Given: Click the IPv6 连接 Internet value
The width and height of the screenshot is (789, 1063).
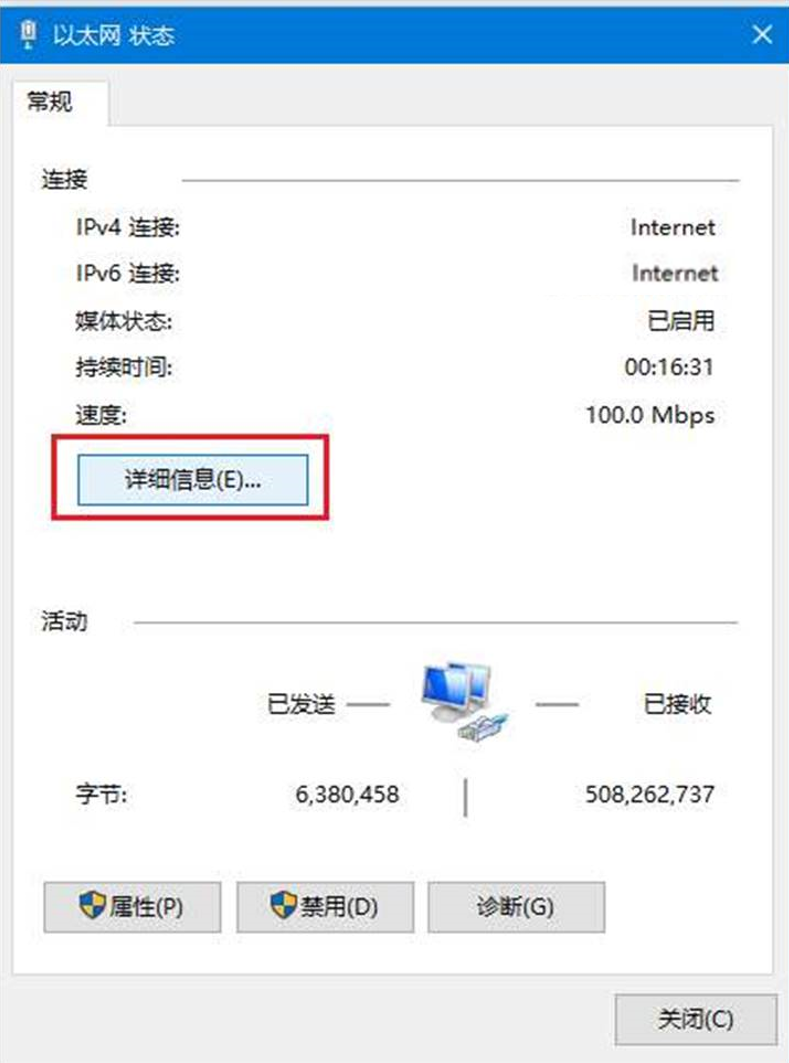Looking at the screenshot, I should 674,273.
